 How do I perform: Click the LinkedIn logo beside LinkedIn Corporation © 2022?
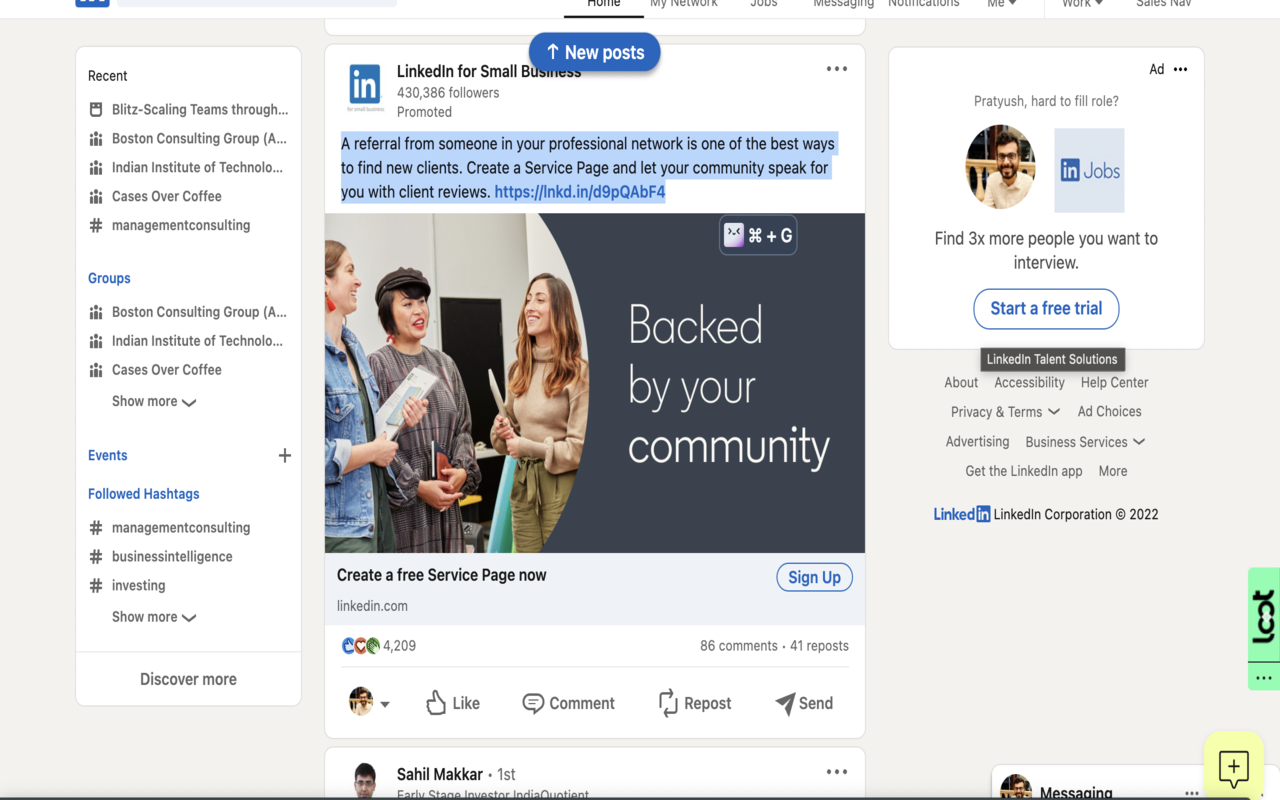click(x=962, y=514)
